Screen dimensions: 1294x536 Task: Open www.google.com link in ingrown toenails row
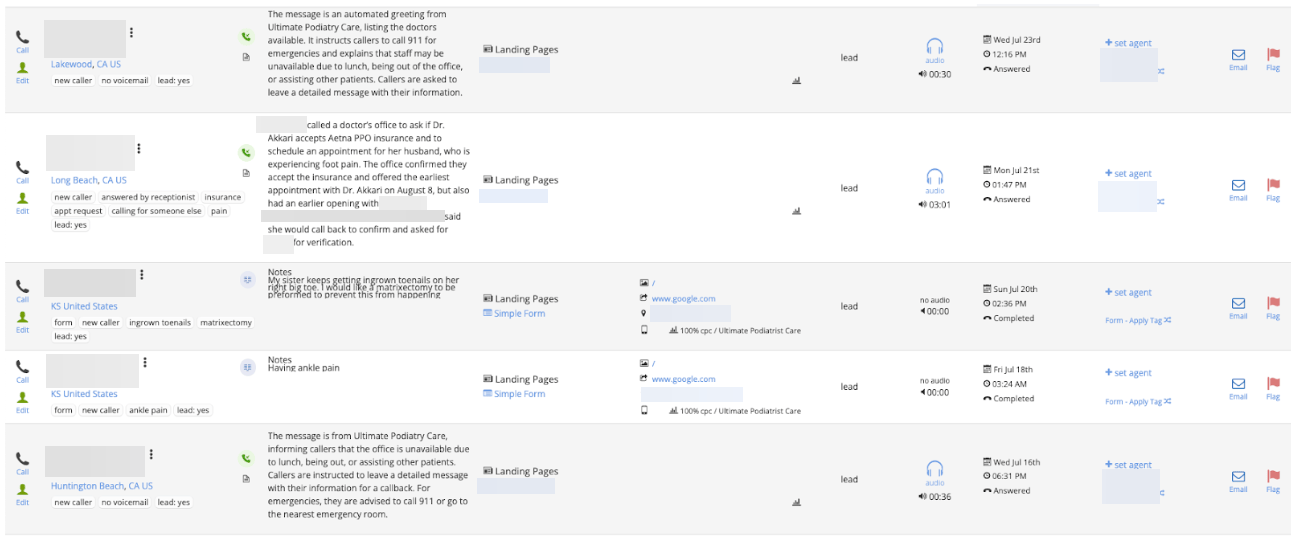pos(683,298)
